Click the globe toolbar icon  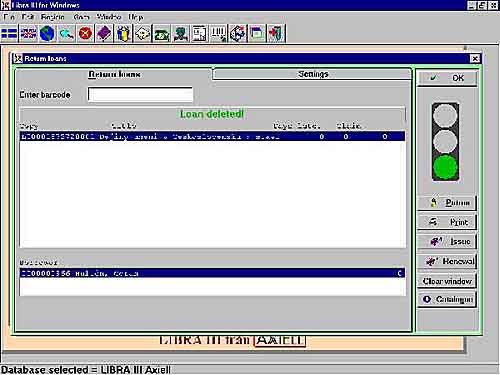coord(47,34)
